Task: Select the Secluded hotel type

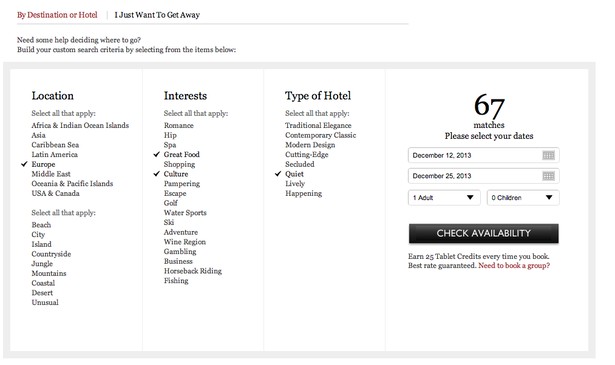Action: tap(300, 164)
